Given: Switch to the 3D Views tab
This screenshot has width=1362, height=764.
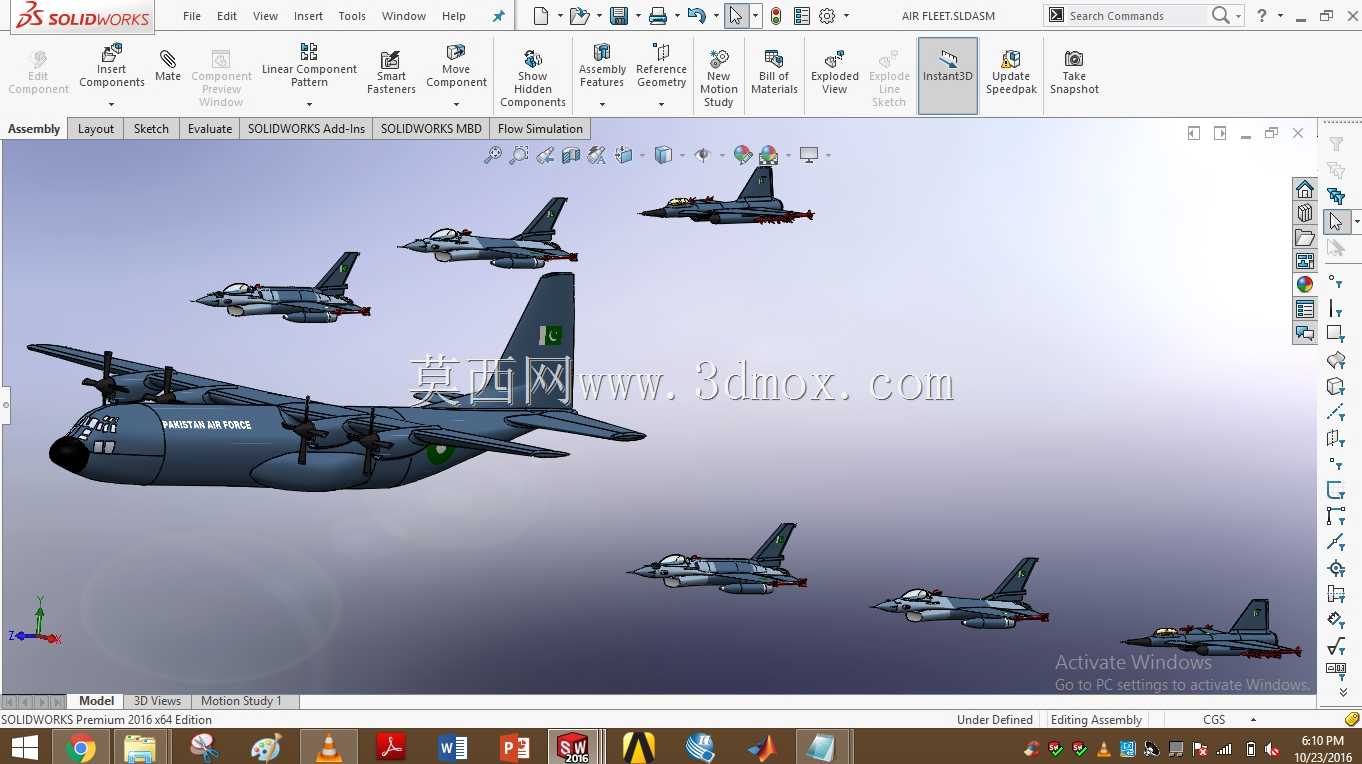Looking at the screenshot, I should point(158,701).
